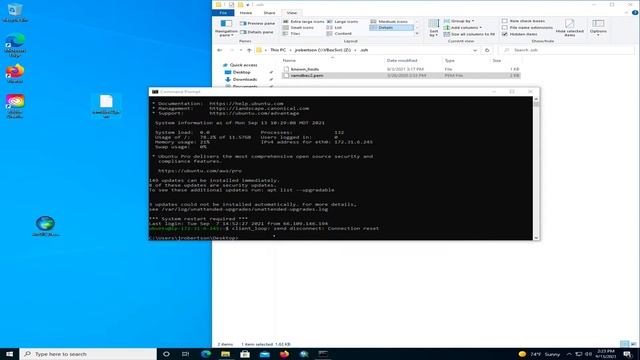The width and height of the screenshot is (640, 360).
Task: Expand the Layout gallery more arrow
Action: click(417, 33)
